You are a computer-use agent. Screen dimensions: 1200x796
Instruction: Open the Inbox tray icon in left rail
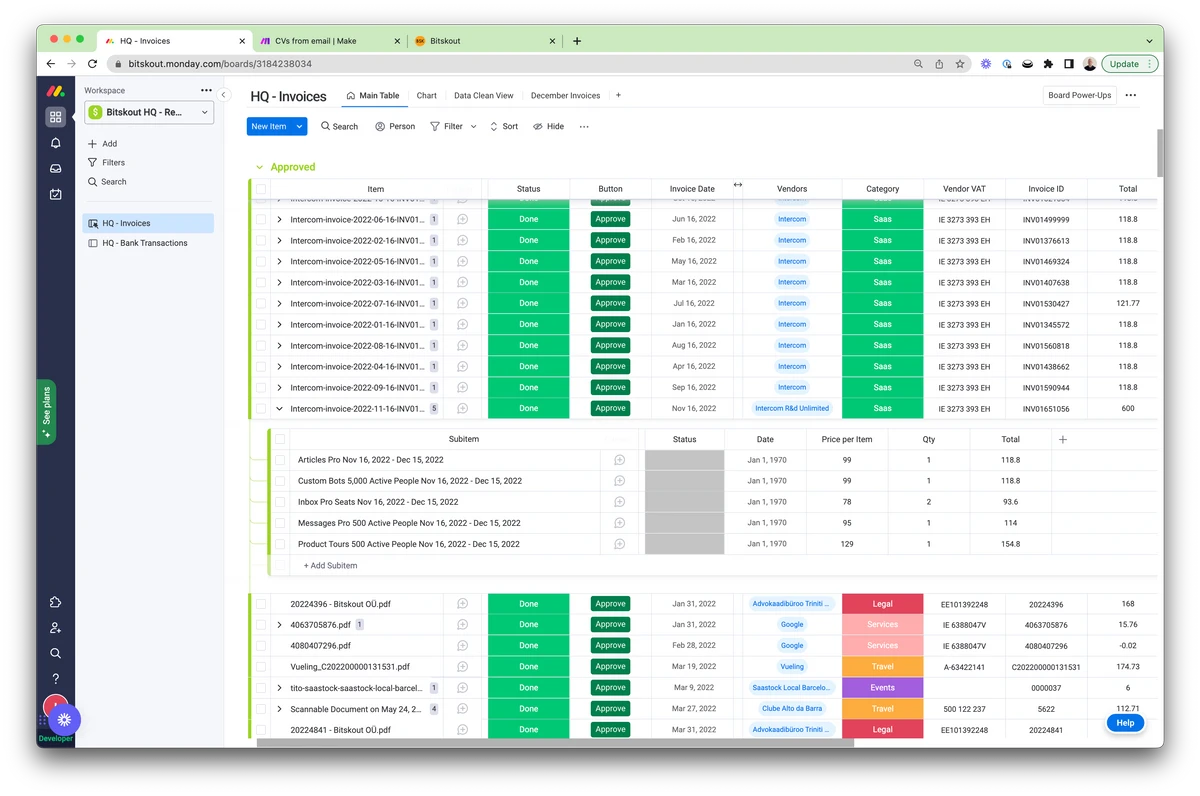click(55, 168)
